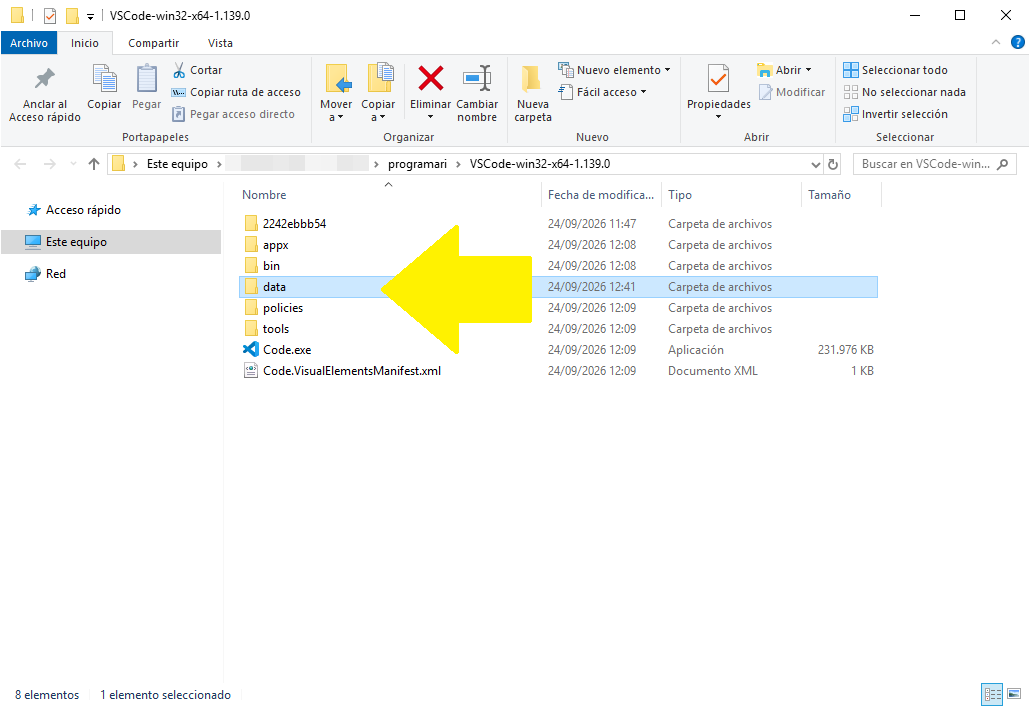Open the recent locations dropdown arrow
The image size is (1030, 707).
pyautogui.click(x=73, y=164)
